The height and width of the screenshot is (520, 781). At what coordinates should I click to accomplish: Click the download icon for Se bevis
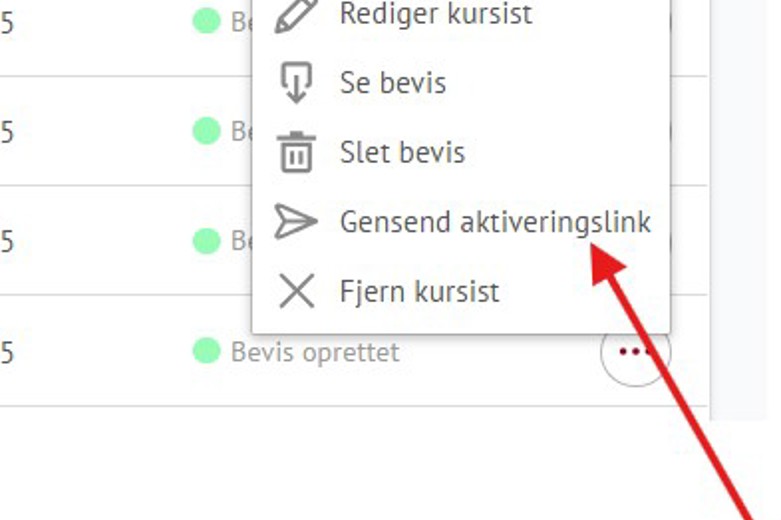tap(296, 83)
